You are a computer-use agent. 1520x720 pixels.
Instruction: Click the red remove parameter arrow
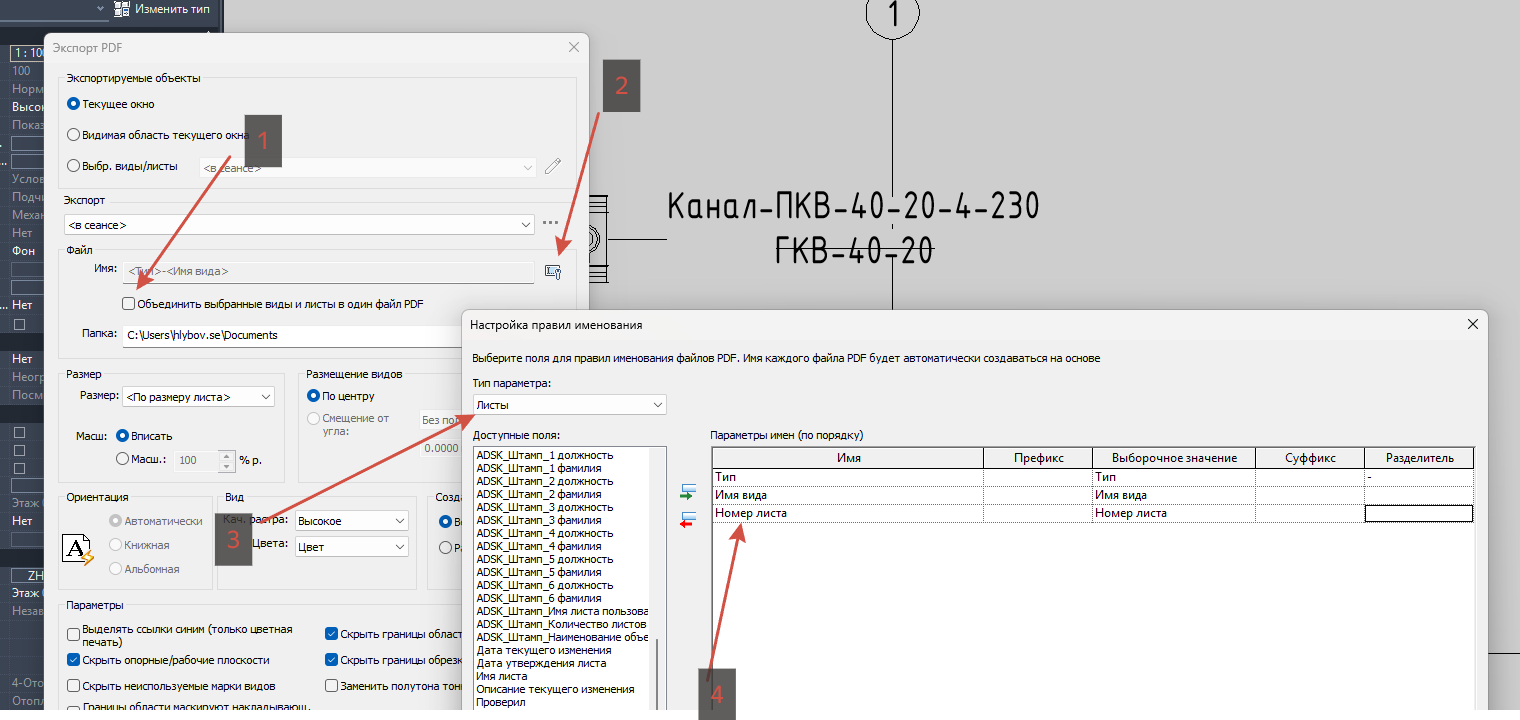pos(687,518)
